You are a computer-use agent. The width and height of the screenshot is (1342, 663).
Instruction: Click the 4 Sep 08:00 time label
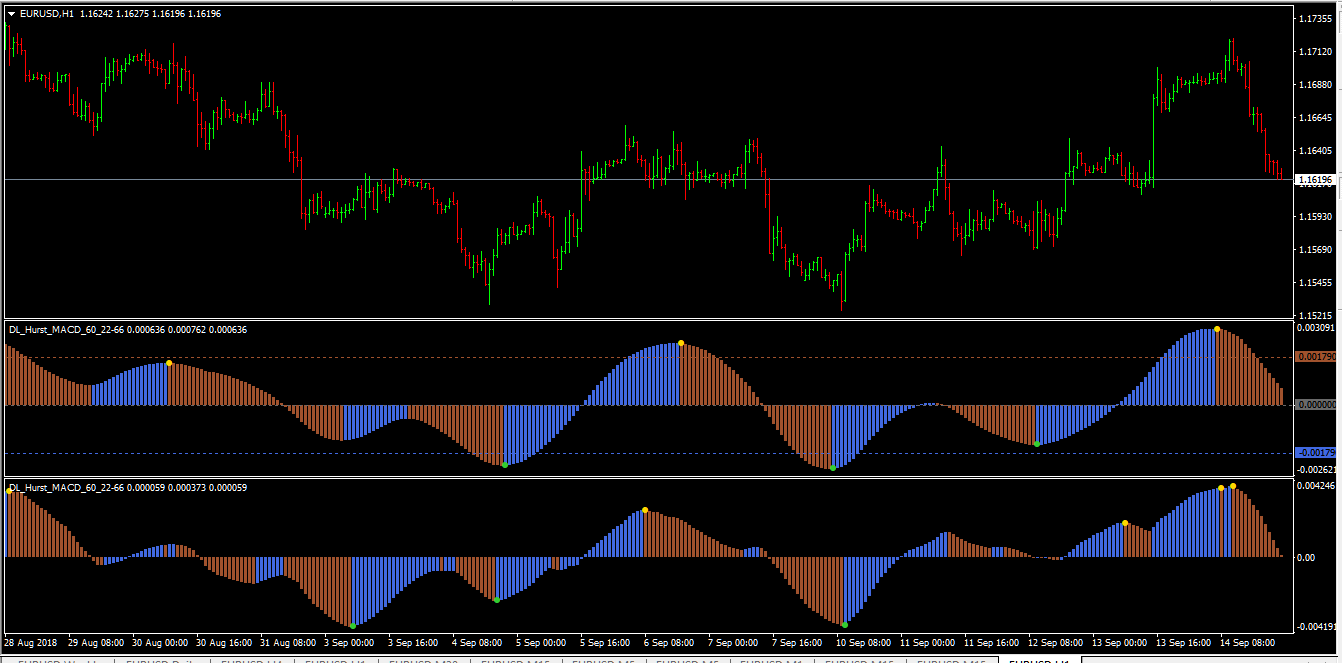pyautogui.click(x=479, y=643)
